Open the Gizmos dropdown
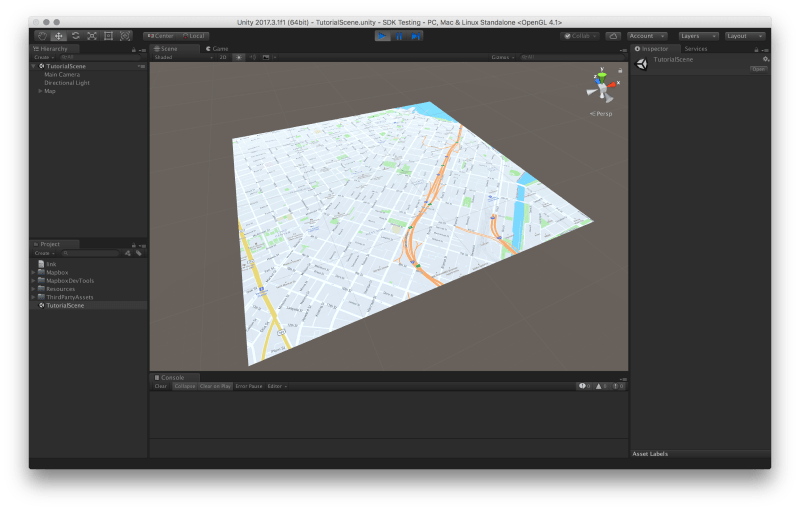The image size is (800, 511). 503,57
